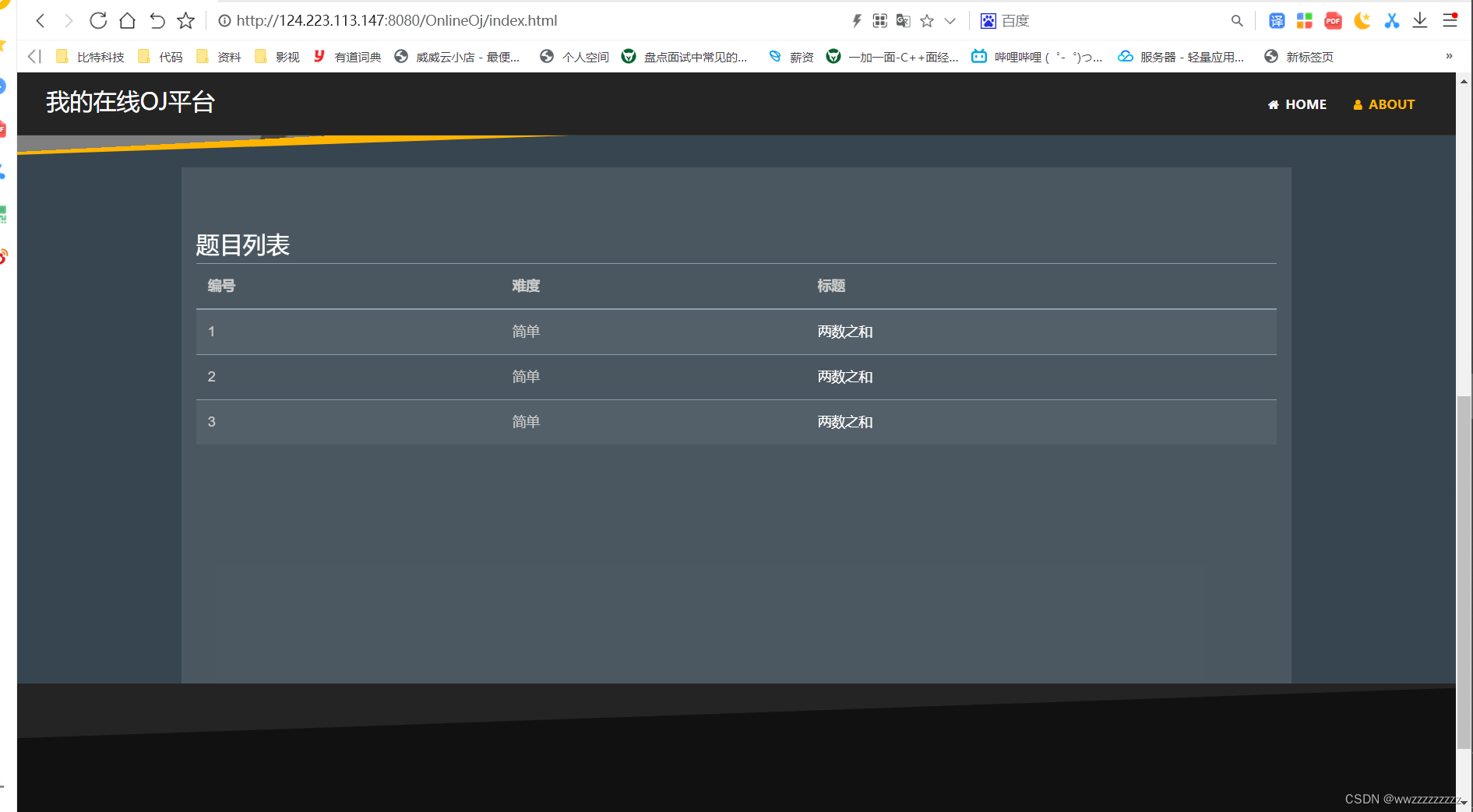Expand the address bar dropdown arrow
This screenshot has height=812, width=1473.
[x=950, y=21]
